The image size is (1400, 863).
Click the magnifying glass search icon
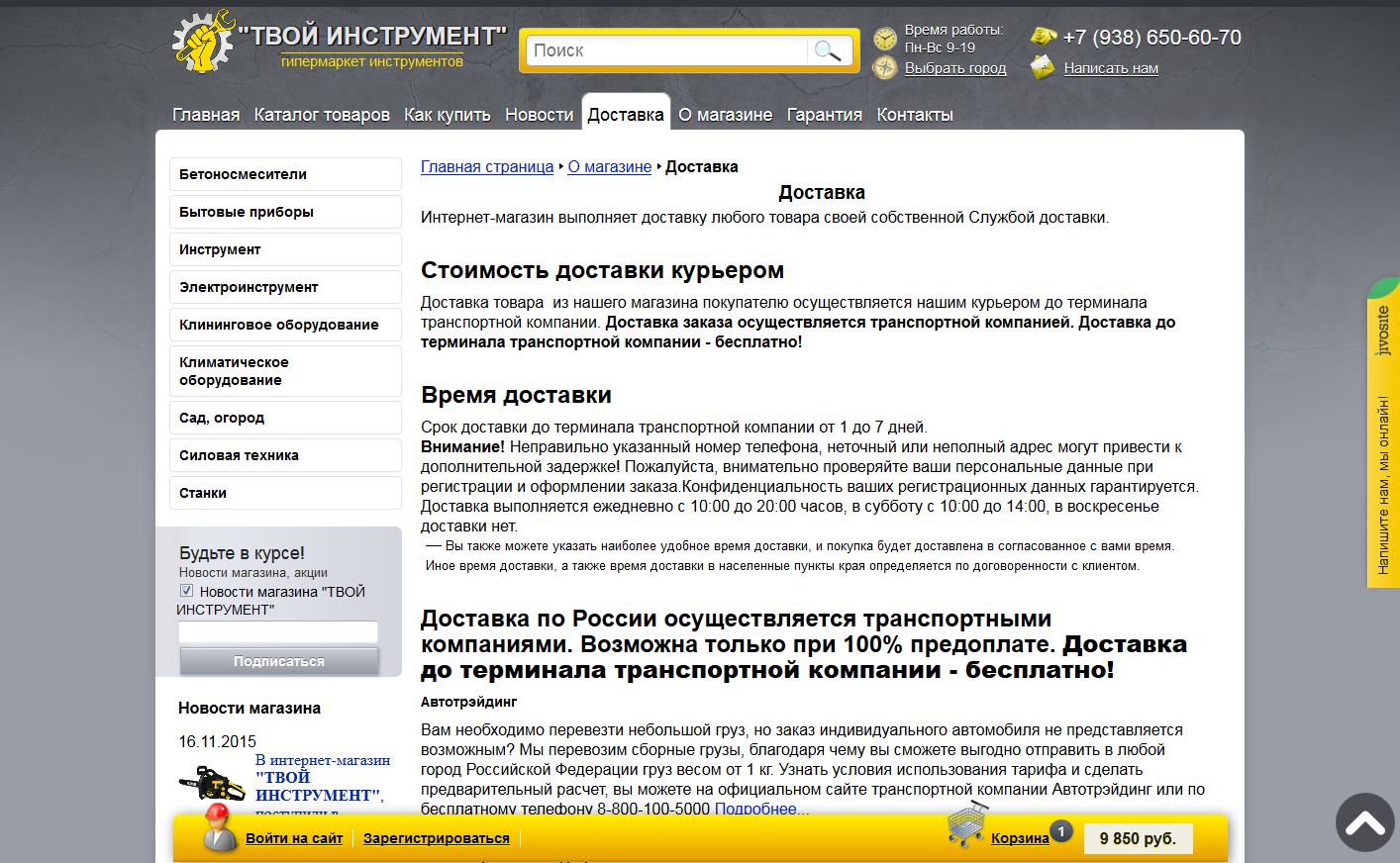(x=827, y=50)
